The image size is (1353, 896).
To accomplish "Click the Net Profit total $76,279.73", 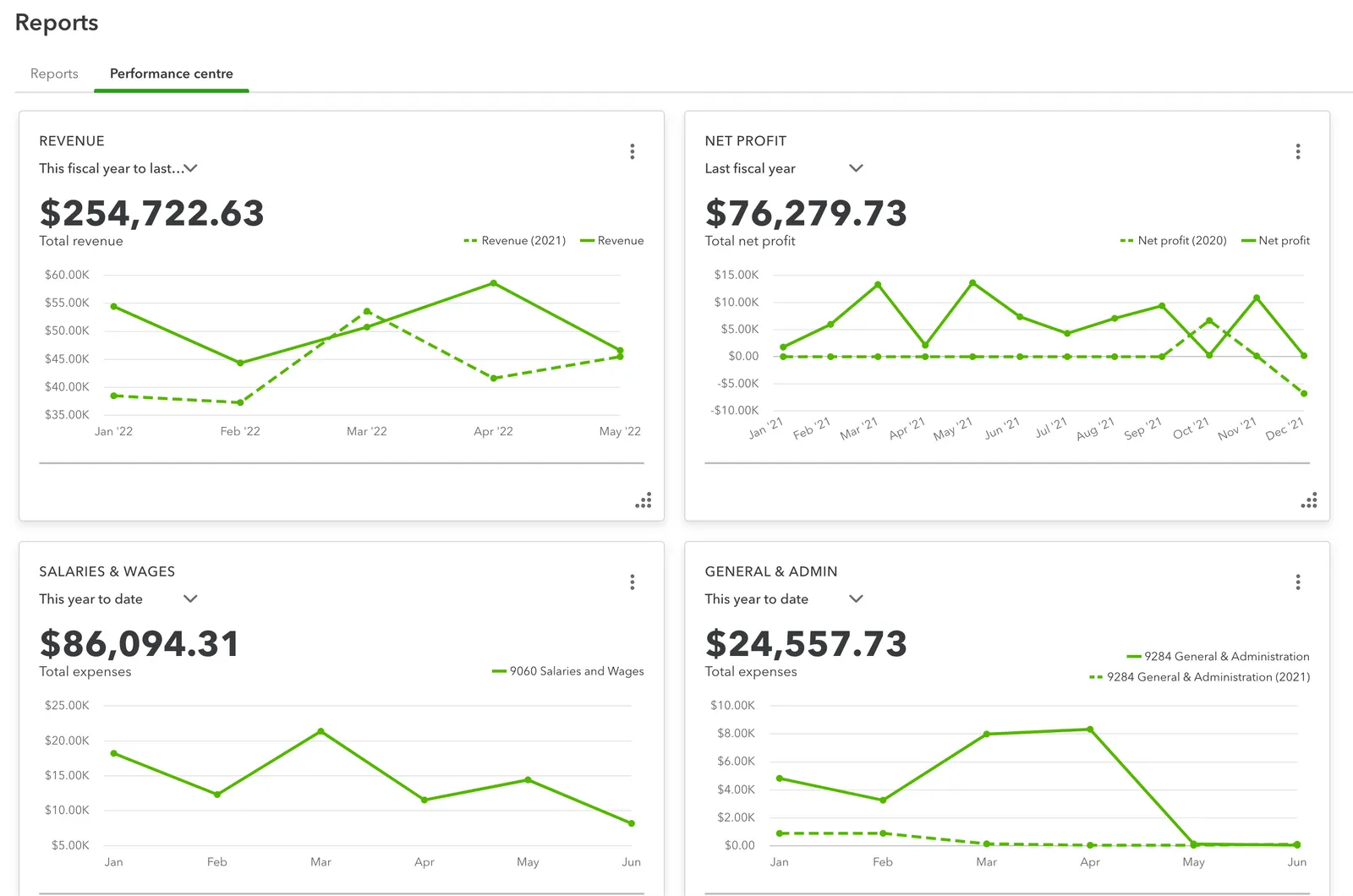I will click(x=806, y=213).
